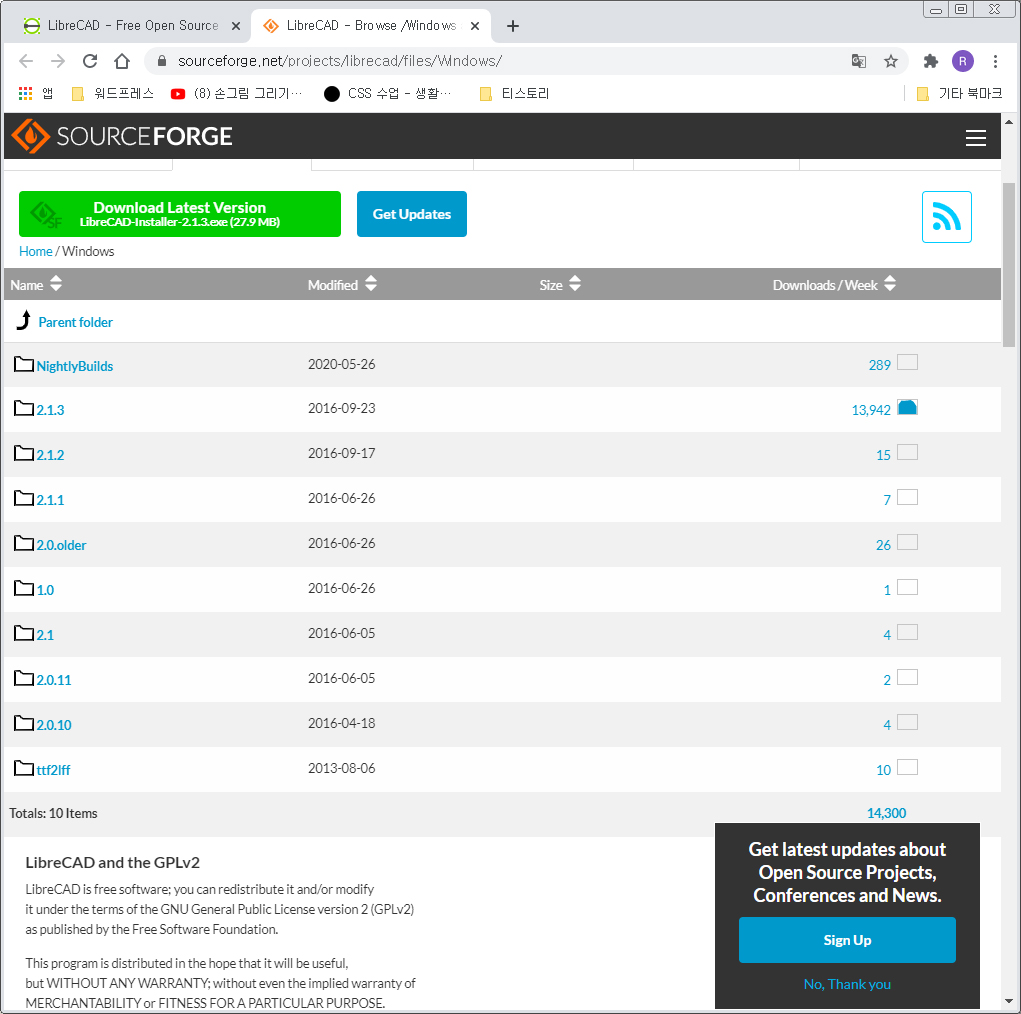Open the profile avatar R
1021x1014 pixels.
tap(962, 61)
